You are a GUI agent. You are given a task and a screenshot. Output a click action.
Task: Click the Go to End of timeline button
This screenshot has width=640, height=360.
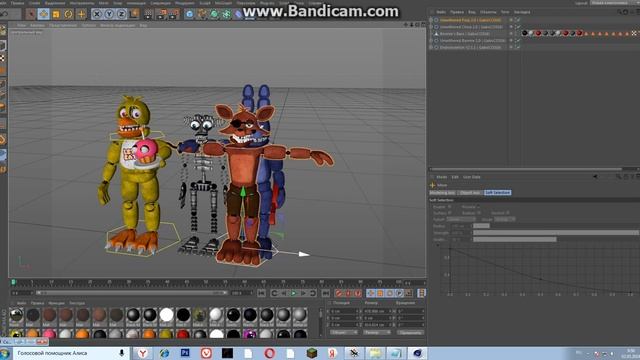pyautogui.click(x=325, y=293)
